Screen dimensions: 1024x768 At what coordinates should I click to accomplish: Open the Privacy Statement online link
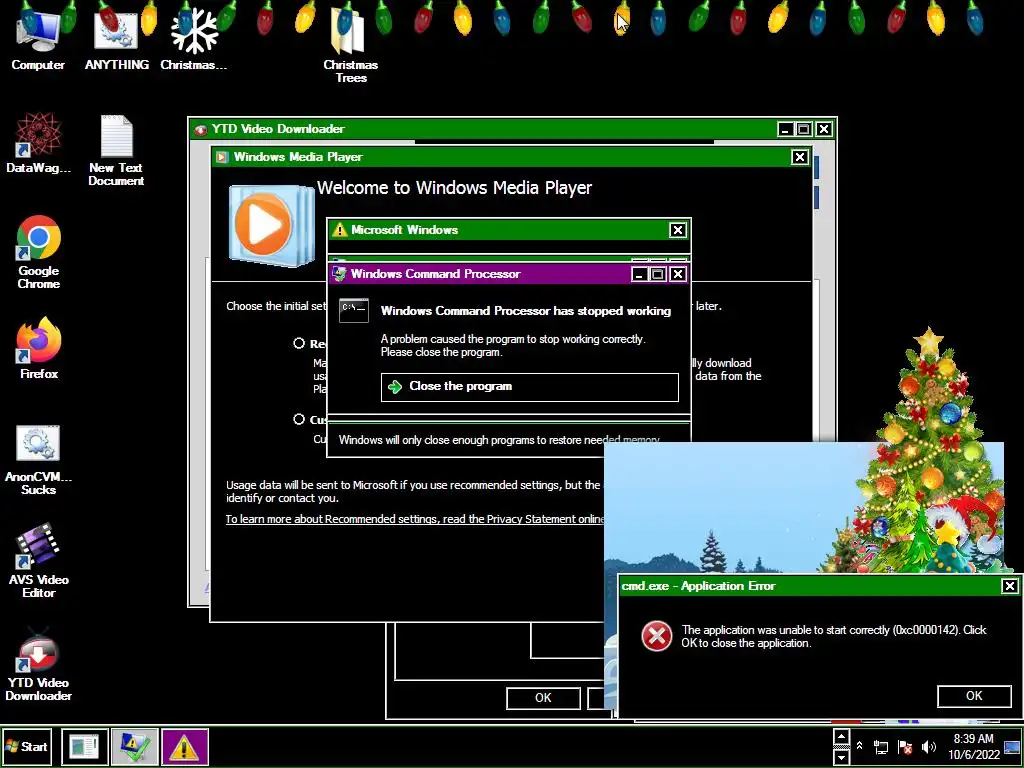[x=415, y=519]
